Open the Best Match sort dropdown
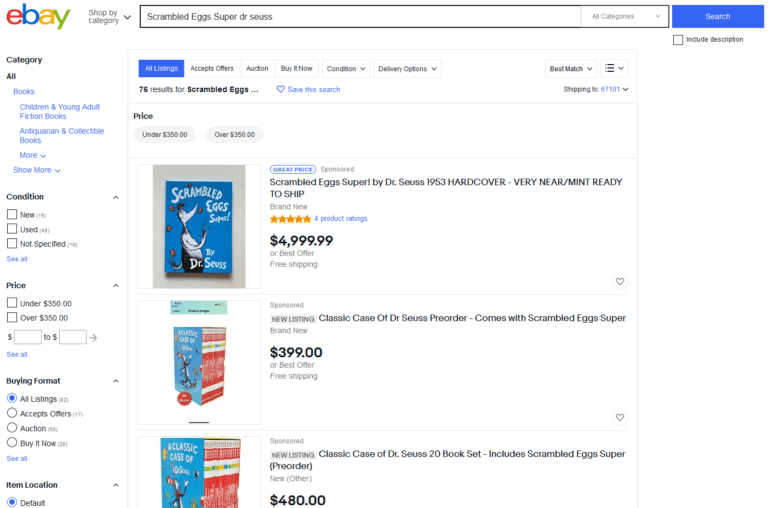 [x=571, y=69]
